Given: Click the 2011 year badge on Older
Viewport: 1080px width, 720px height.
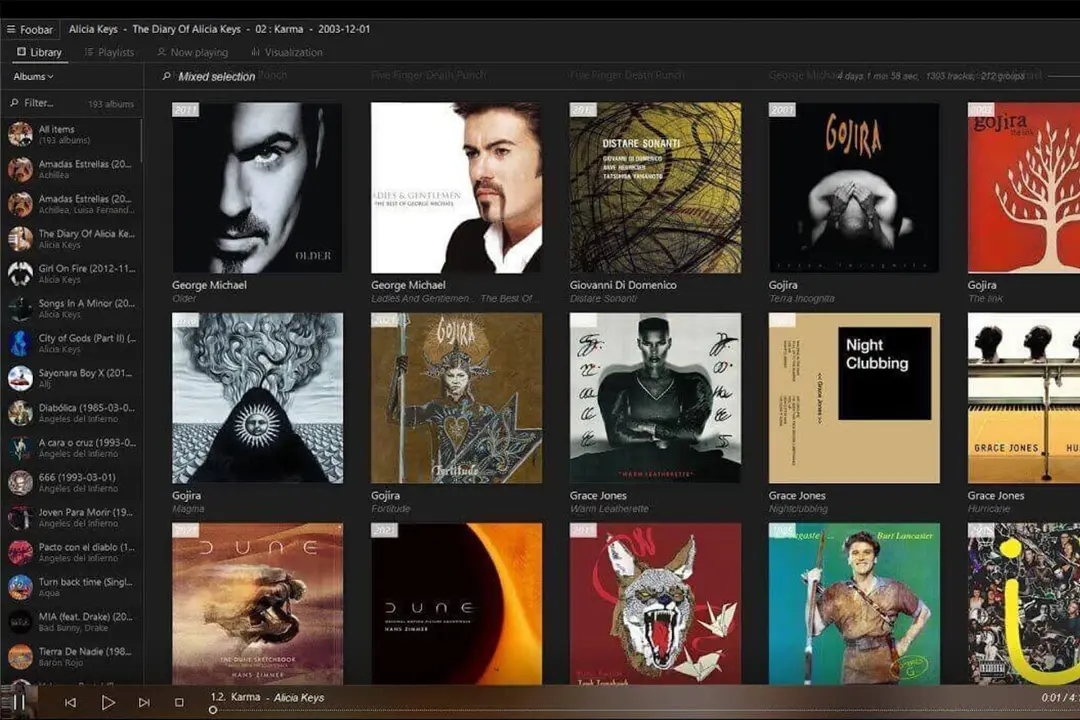Looking at the screenshot, I should pos(185,110).
